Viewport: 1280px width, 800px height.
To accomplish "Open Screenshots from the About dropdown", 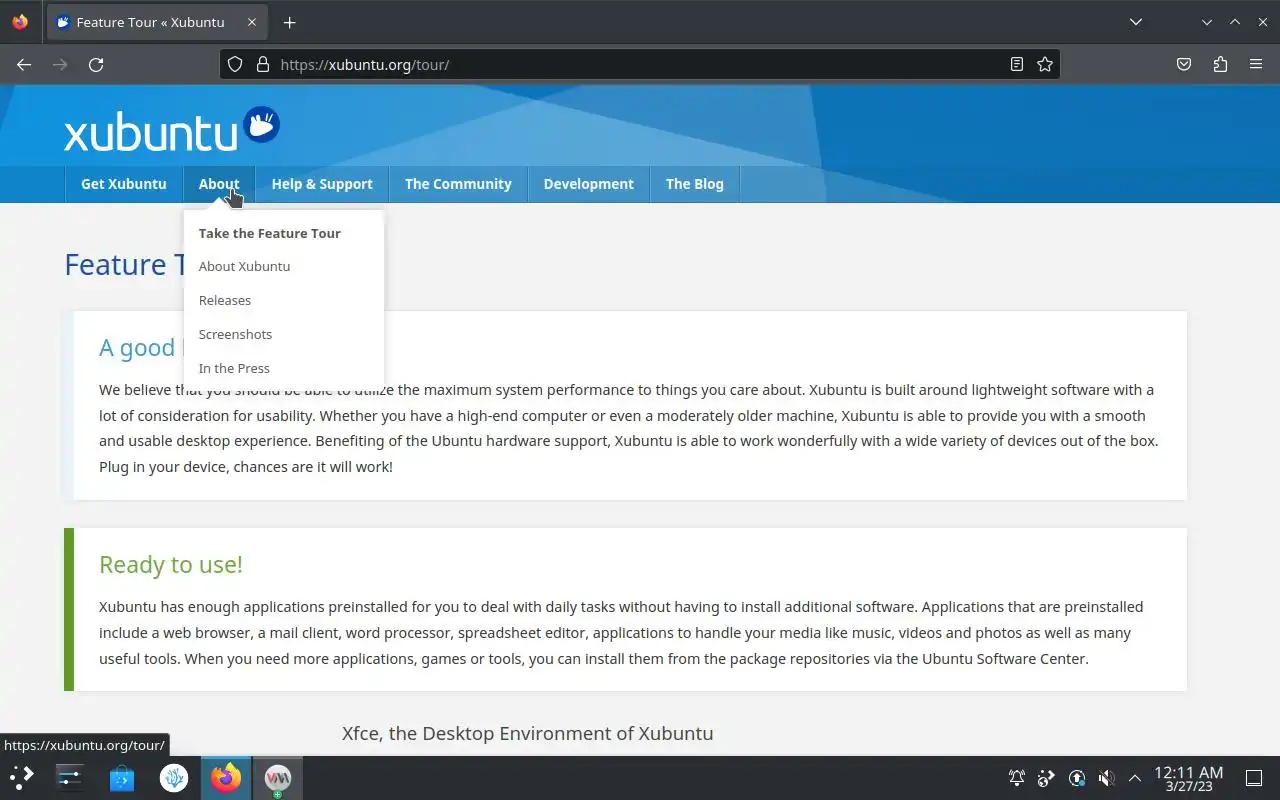I will pyautogui.click(x=236, y=334).
